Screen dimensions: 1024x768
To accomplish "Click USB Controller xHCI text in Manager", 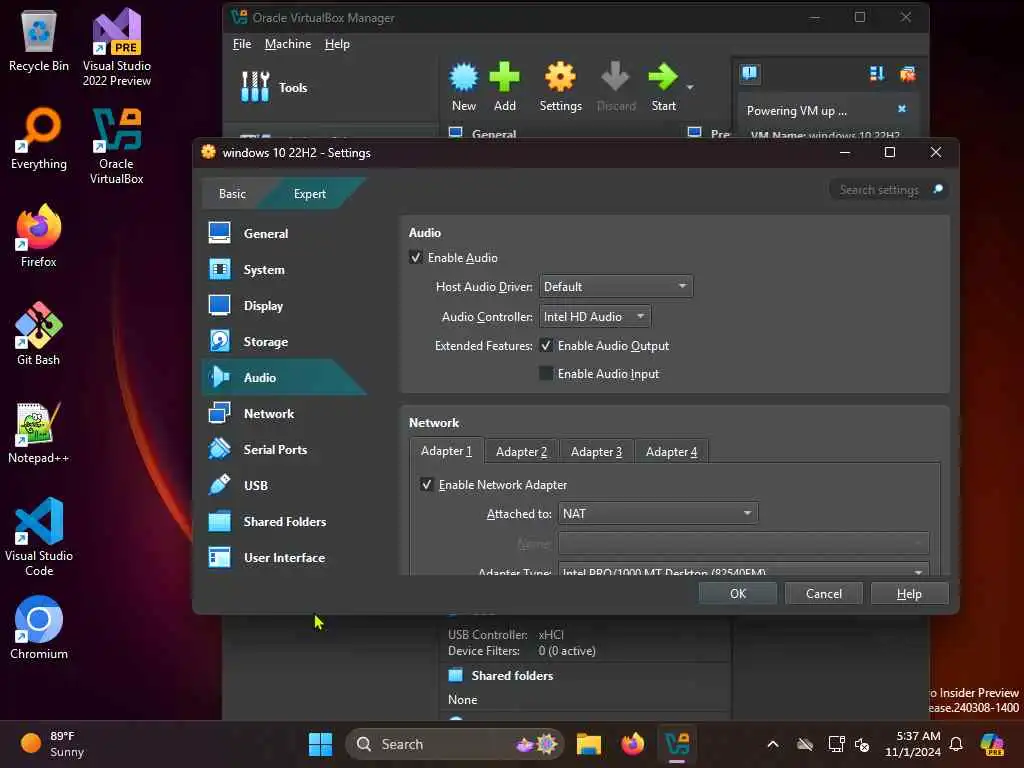I will (505, 634).
